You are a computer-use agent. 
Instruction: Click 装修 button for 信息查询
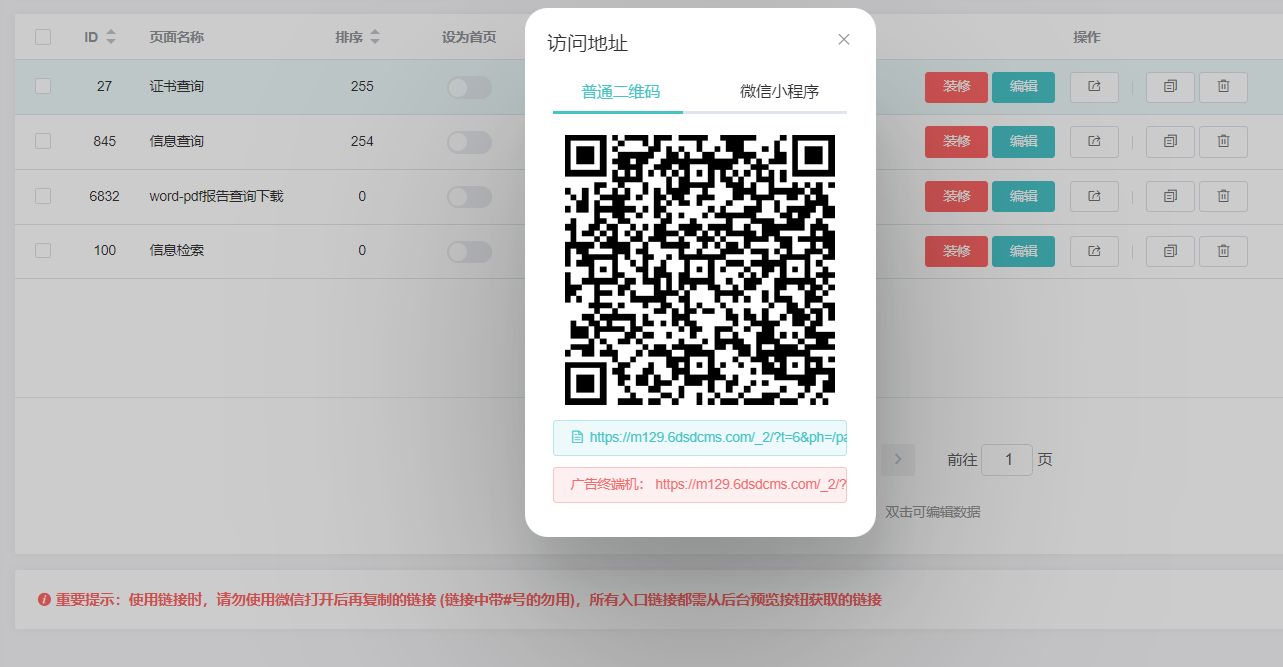(x=956, y=142)
